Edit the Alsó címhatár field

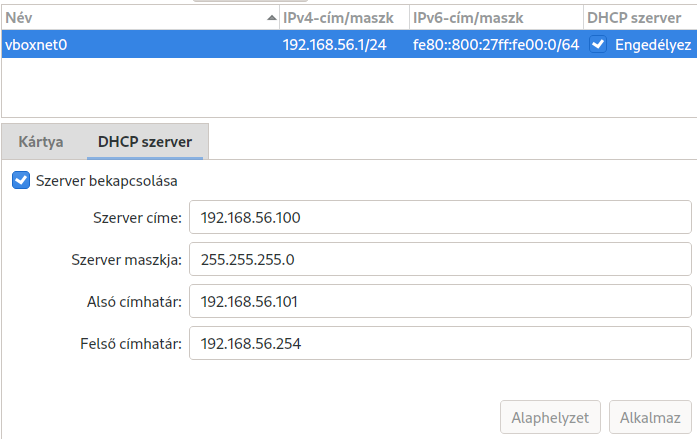pos(440,301)
